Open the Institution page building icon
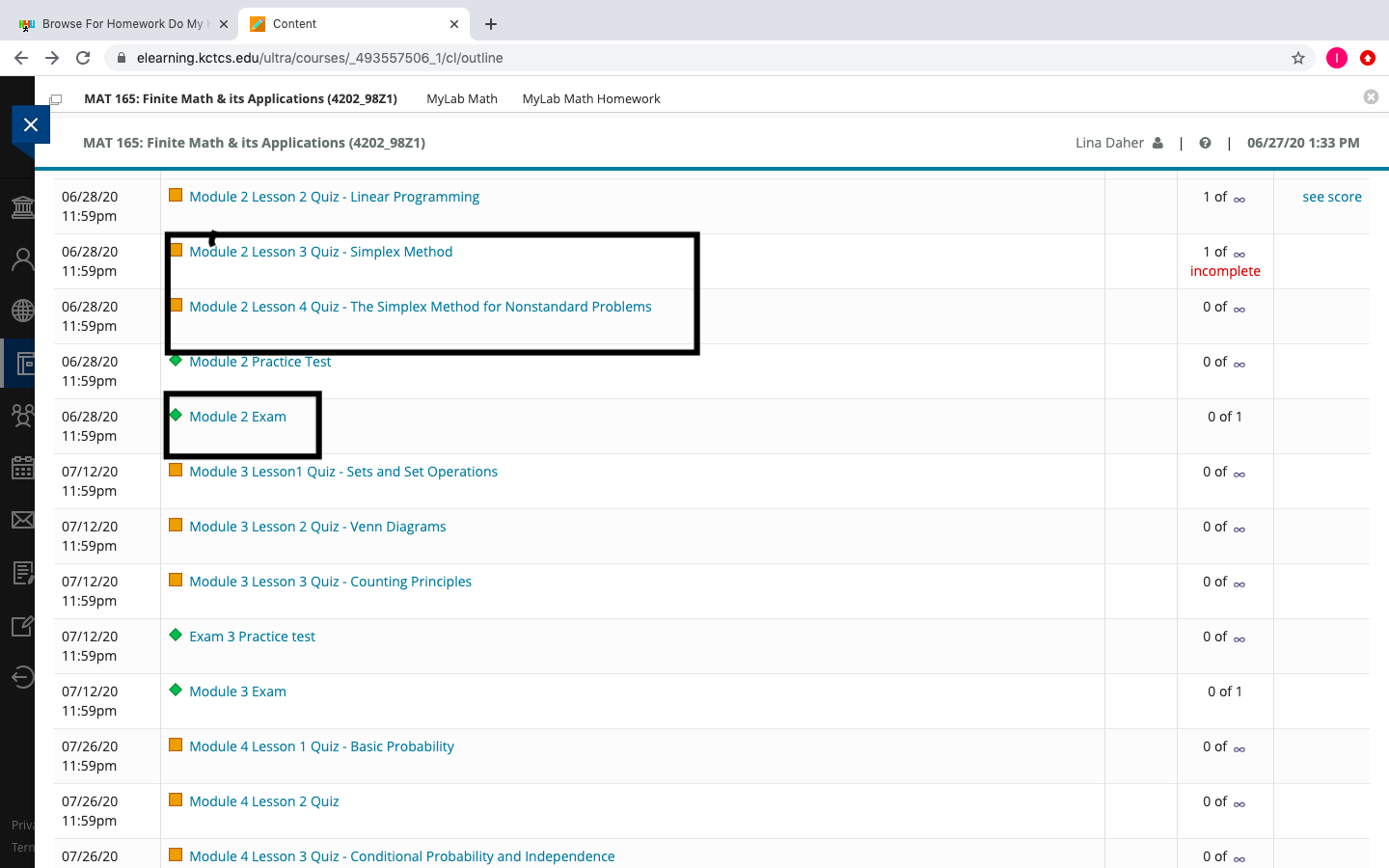The width and height of the screenshot is (1389, 868). click(21, 206)
